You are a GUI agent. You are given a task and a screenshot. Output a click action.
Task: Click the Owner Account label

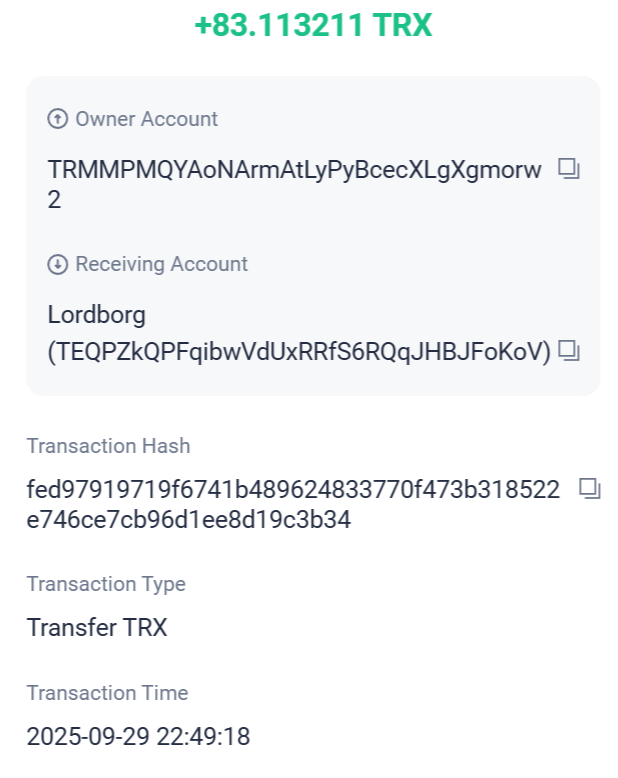pos(146,119)
